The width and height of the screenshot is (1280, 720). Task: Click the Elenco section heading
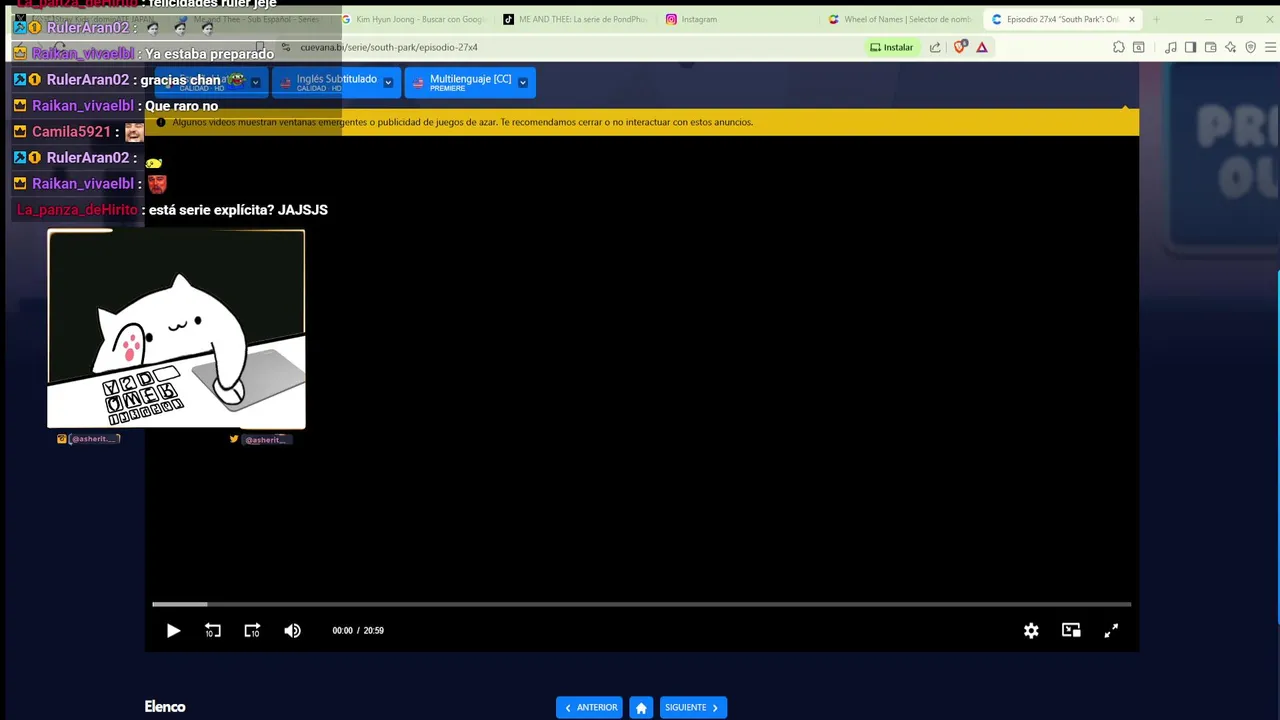pos(165,707)
